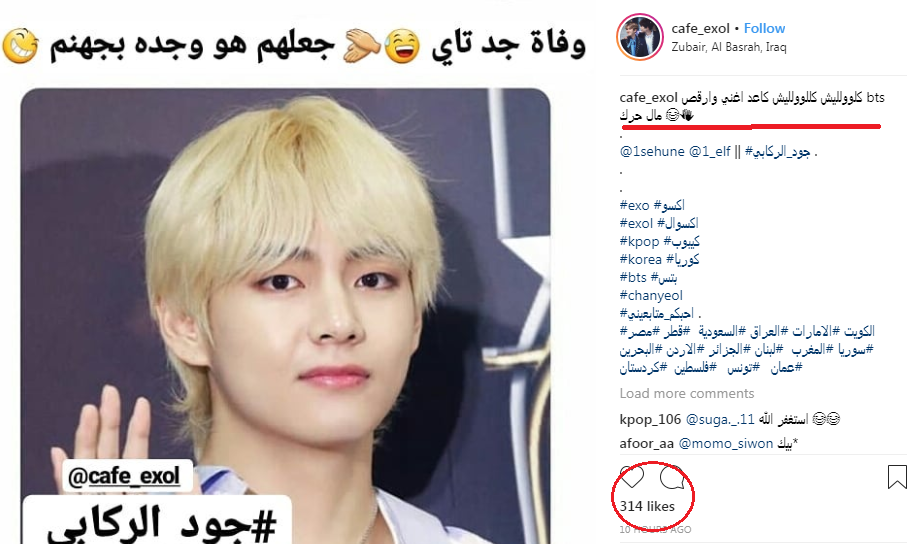Open the cafe_exol profile picture
This screenshot has width=912, height=544.
pyautogui.click(x=640, y=37)
